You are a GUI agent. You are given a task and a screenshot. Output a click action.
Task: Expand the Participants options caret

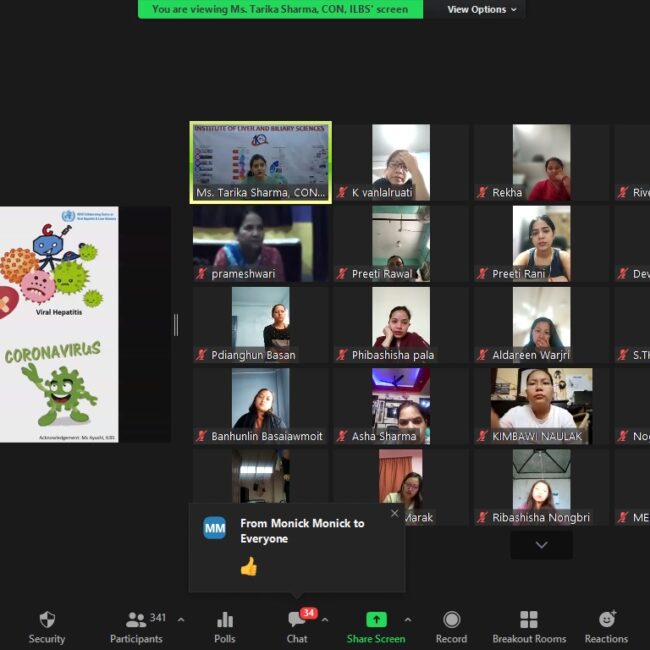pos(181,619)
